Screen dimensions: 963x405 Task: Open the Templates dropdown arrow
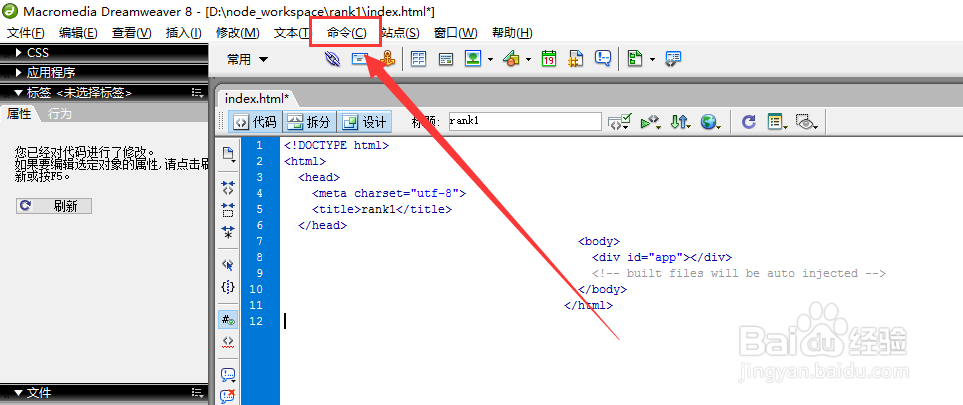point(652,60)
